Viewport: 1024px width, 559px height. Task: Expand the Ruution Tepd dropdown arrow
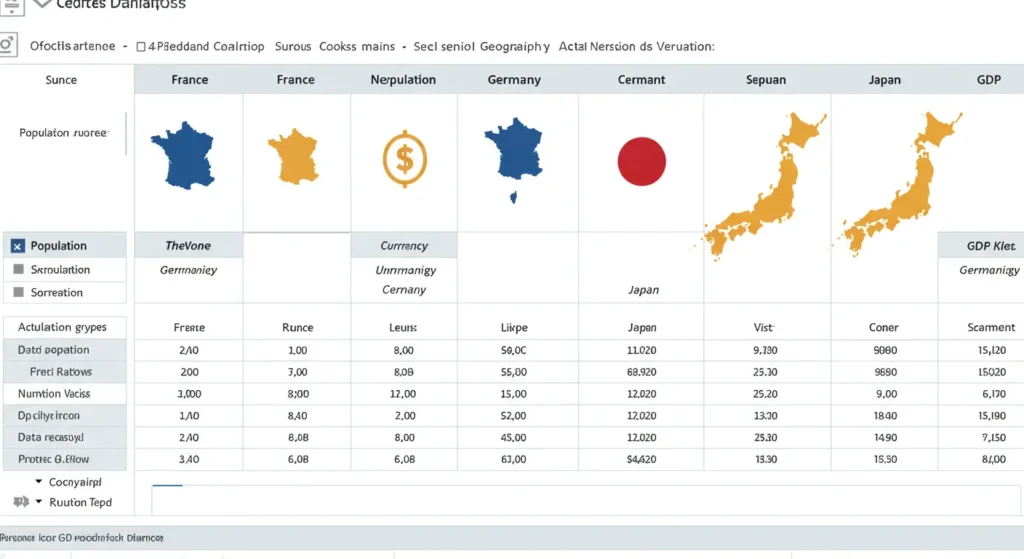pos(39,502)
